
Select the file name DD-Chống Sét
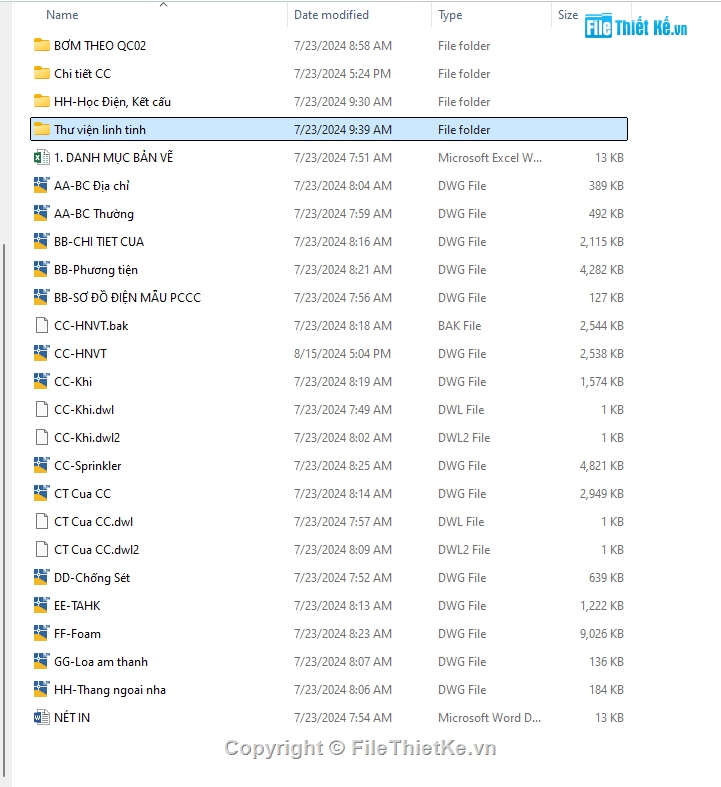[92, 578]
